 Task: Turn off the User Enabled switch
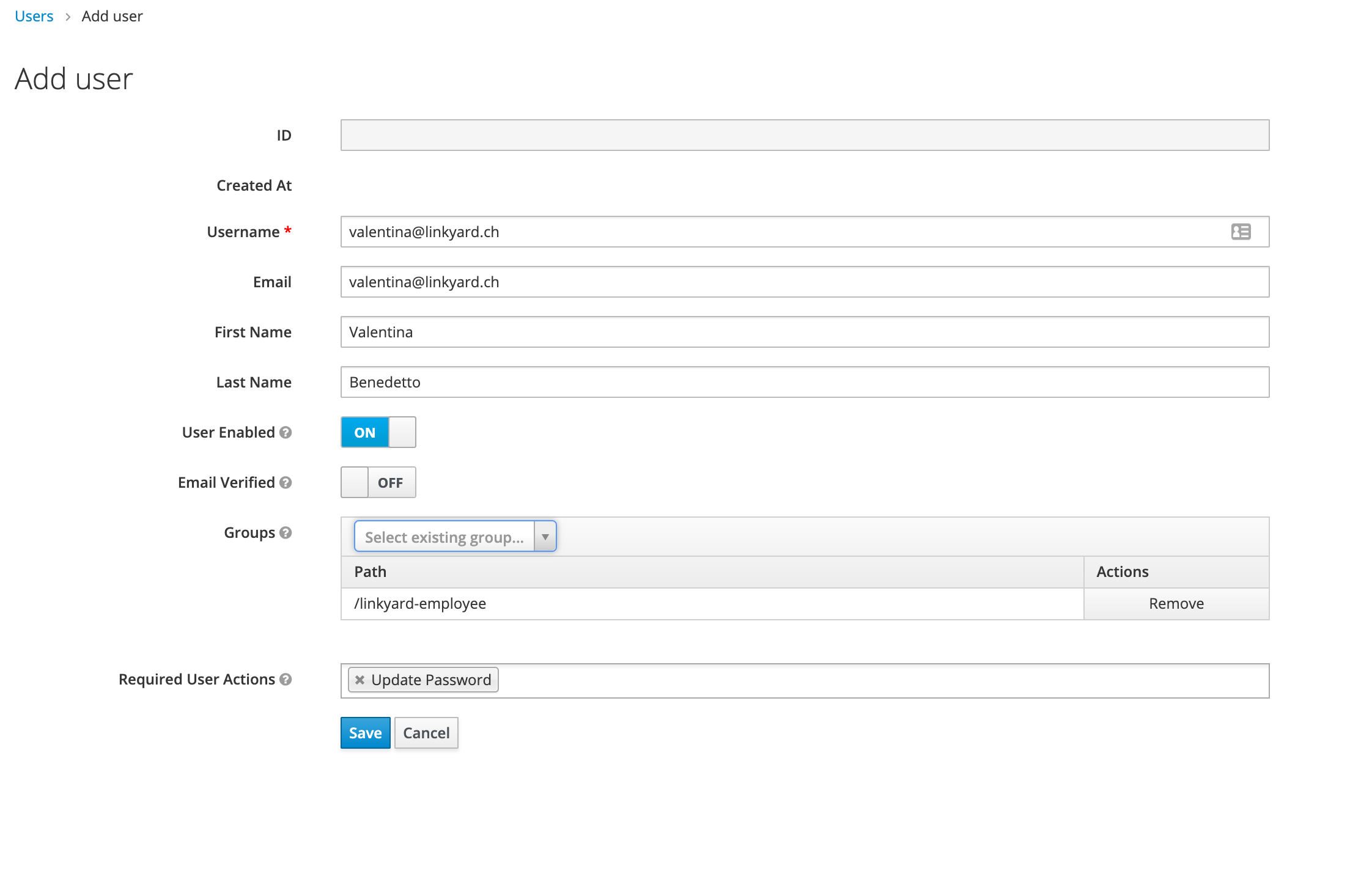click(378, 432)
